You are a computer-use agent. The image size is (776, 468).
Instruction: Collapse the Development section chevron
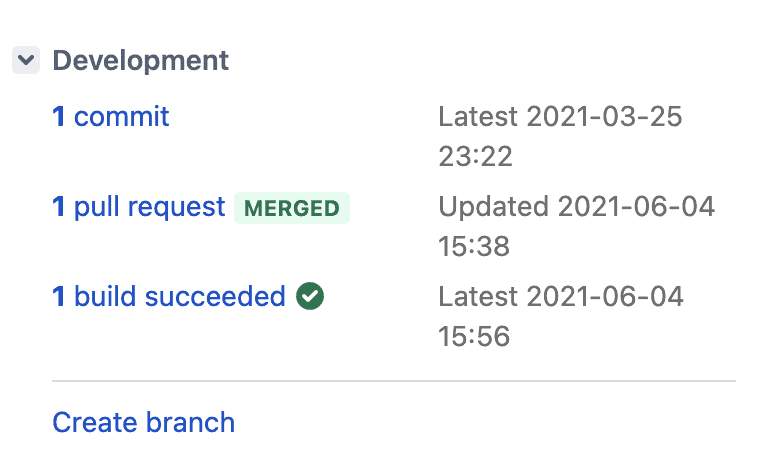pos(26,60)
